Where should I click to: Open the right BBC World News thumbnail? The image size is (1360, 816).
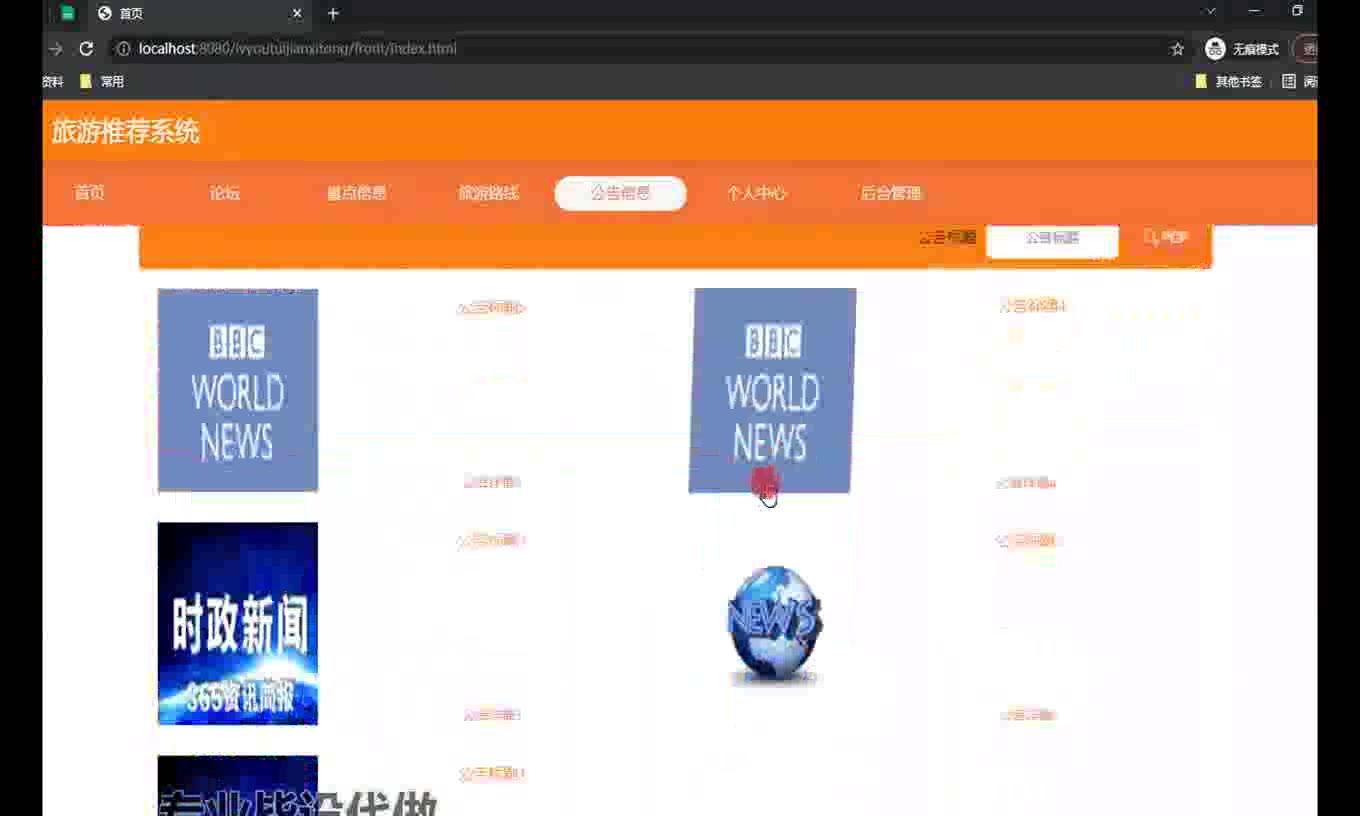[x=772, y=390]
